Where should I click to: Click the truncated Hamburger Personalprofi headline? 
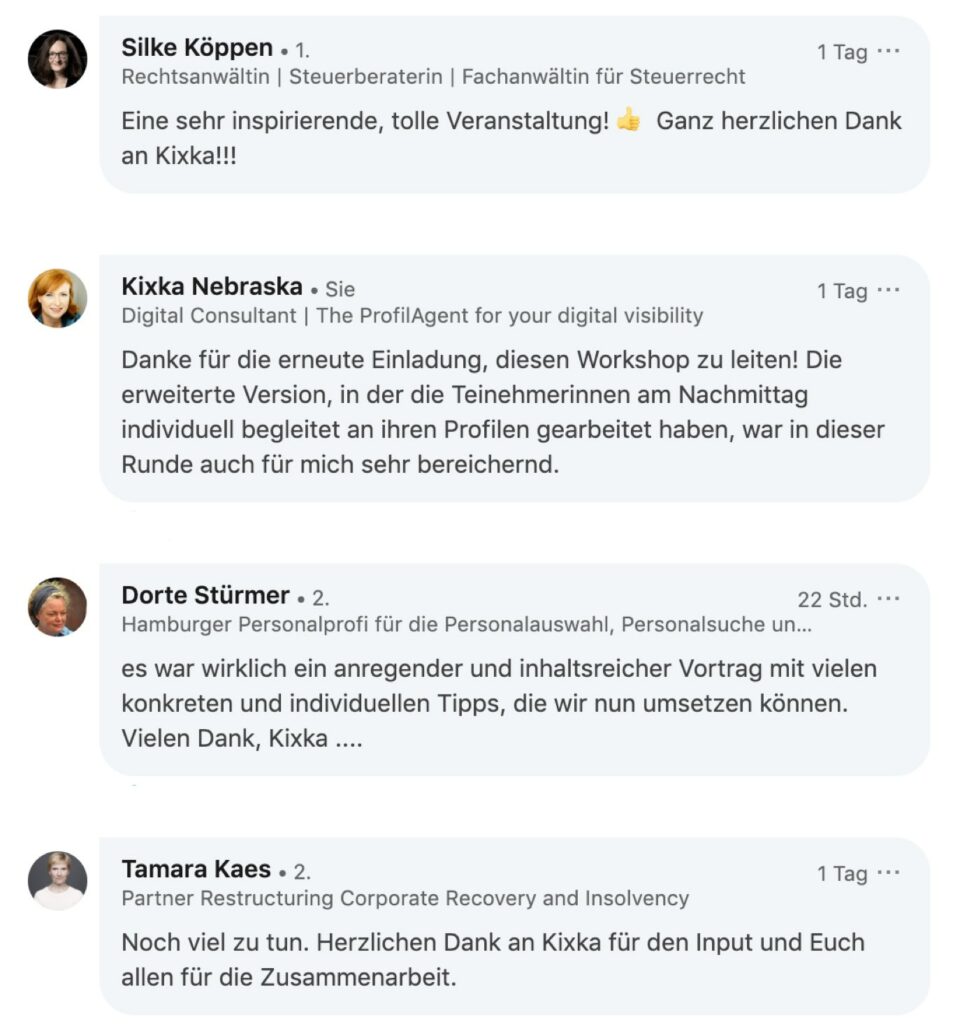[466, 625]
